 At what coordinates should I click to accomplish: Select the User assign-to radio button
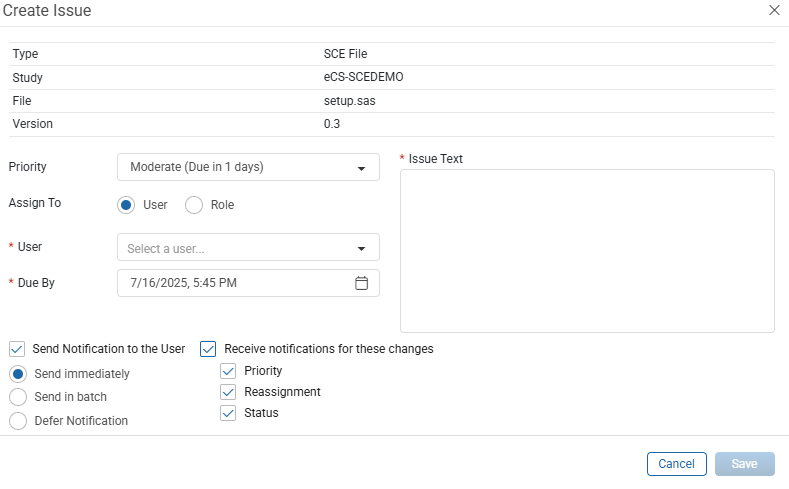[x=126, y=205]
